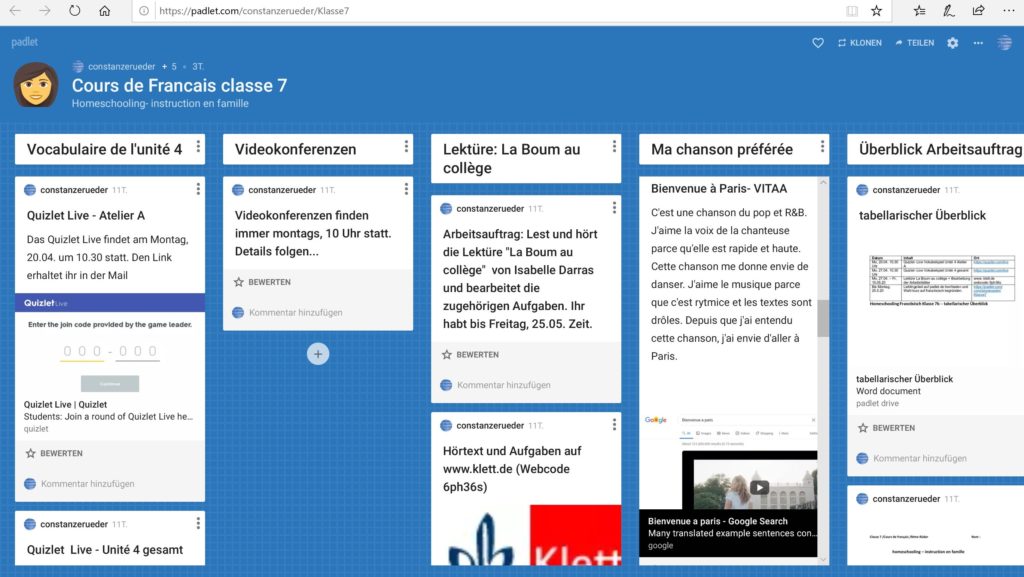Click the TEILEN share button
The width and height of the screenshot is (1024, 577).
(914, 43)
